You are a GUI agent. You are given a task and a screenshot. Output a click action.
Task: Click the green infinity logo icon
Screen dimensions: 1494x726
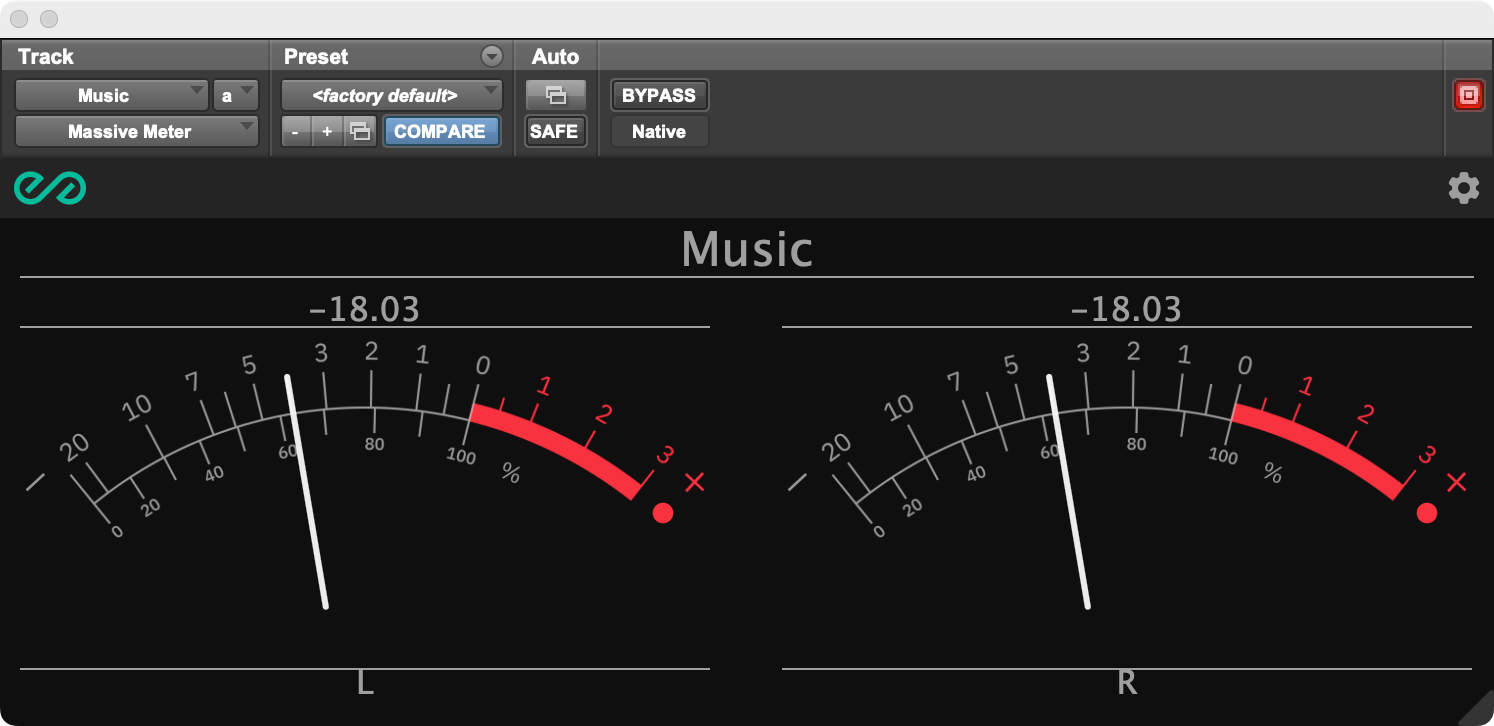point(50,188)
